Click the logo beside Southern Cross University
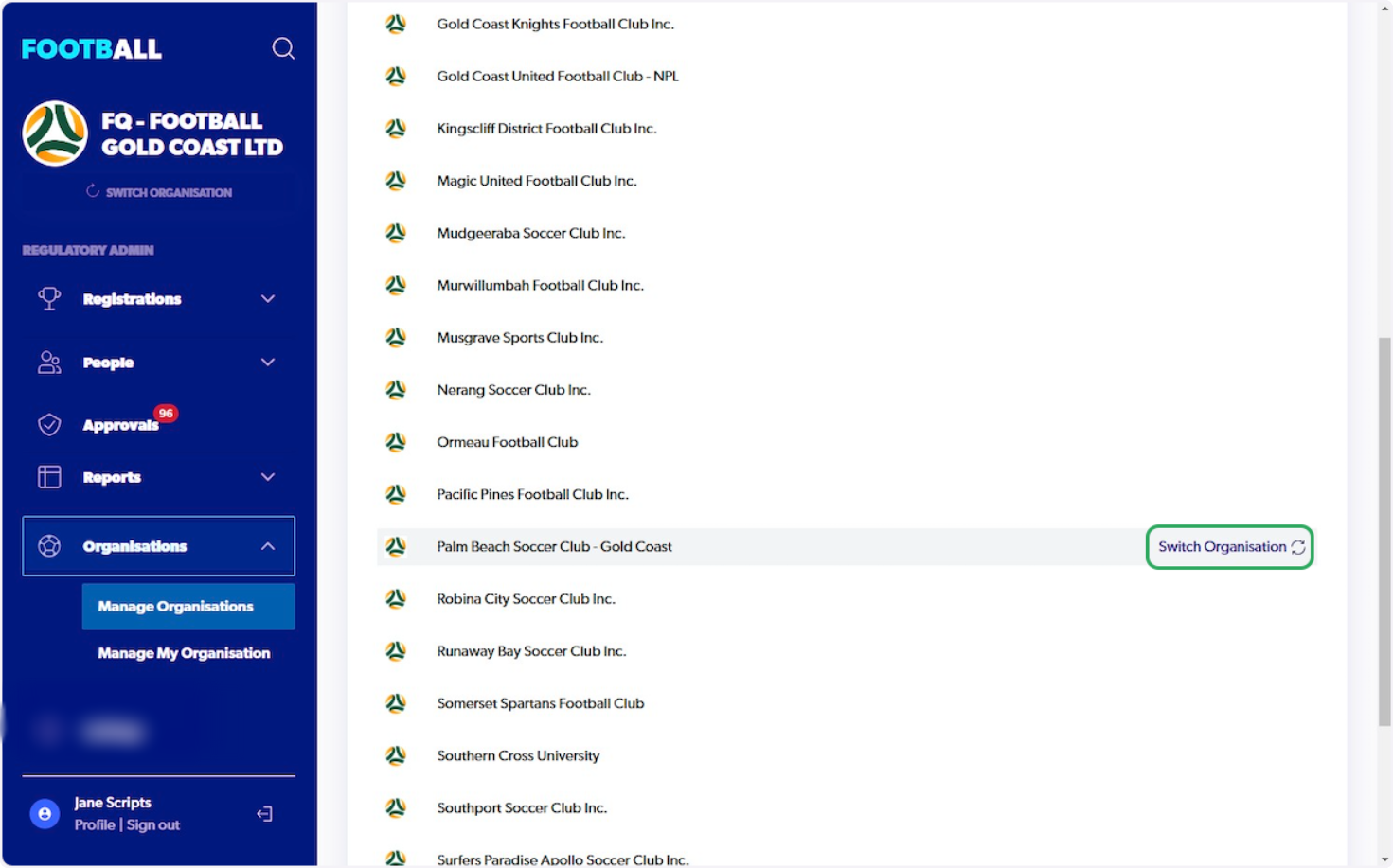1393x868 pixels. pyautogui.click(x=396, y=755)
